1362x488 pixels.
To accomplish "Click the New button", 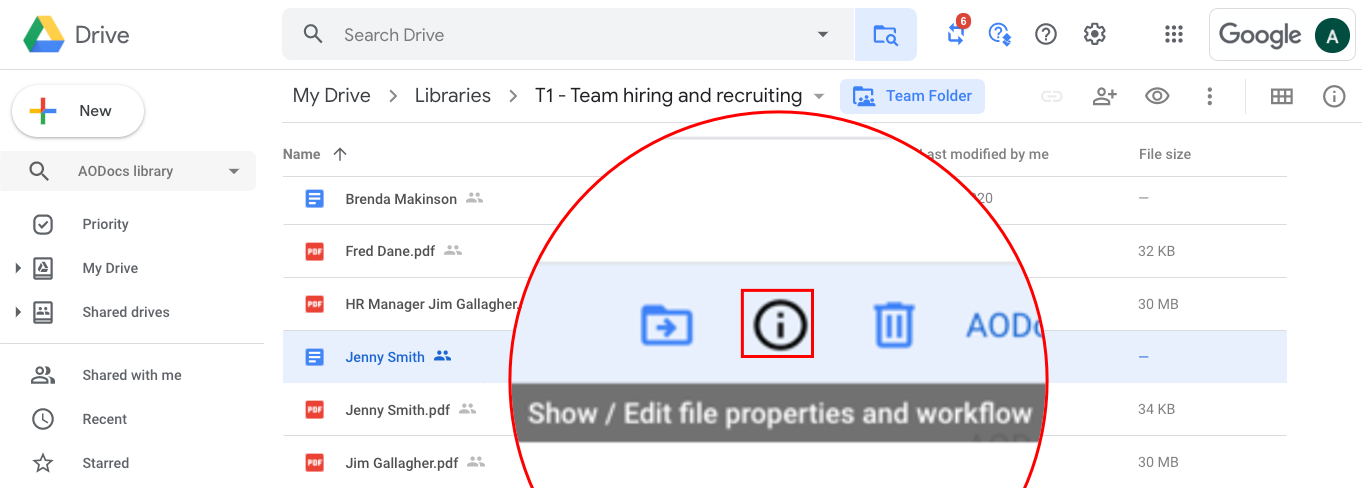I will tap(78, 111).
